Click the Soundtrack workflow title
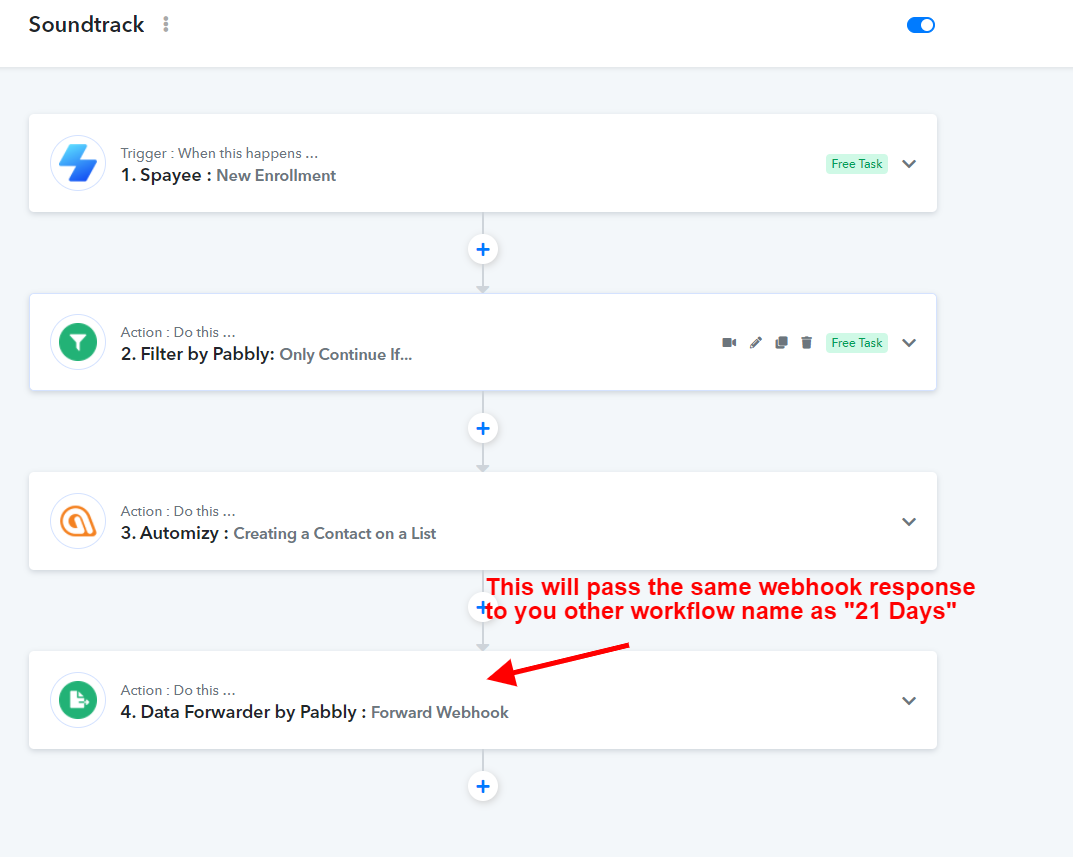 click(x=86, y=25)
